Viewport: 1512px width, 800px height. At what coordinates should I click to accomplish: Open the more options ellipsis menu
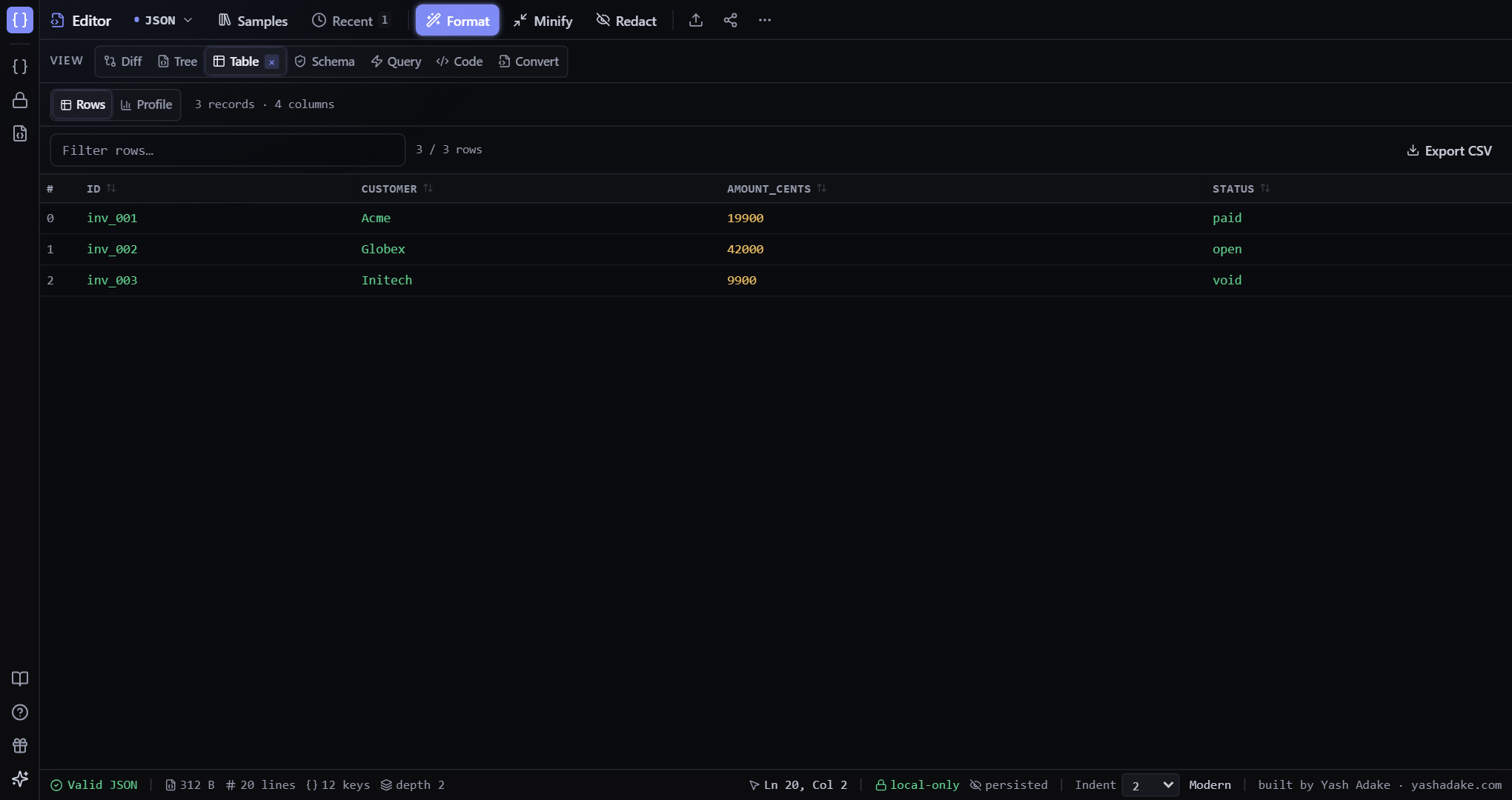coord(765,20)
